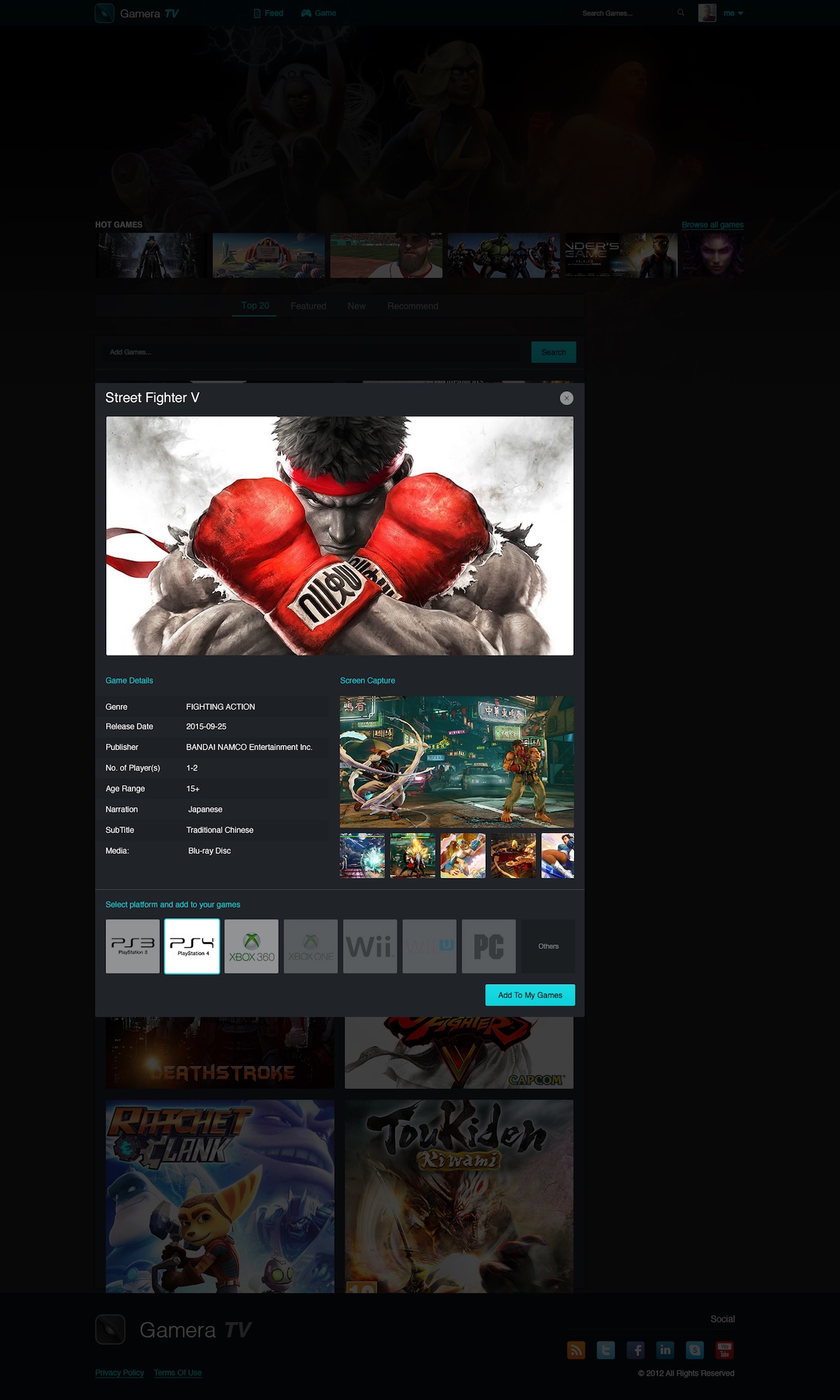Click the LinkedIn social icon
Image resolution: width=840 pixels, height=1400 pixels.
click(x=665, y=1350)
